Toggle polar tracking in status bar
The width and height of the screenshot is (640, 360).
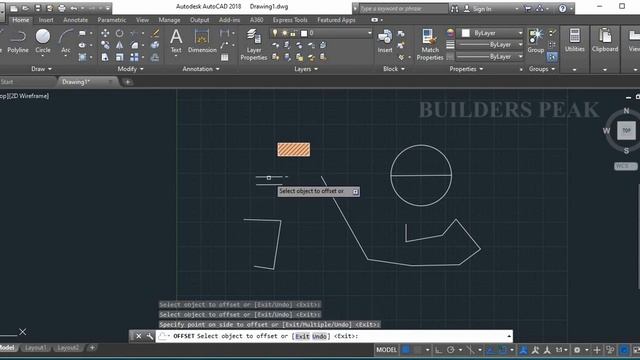pos(451,350)
